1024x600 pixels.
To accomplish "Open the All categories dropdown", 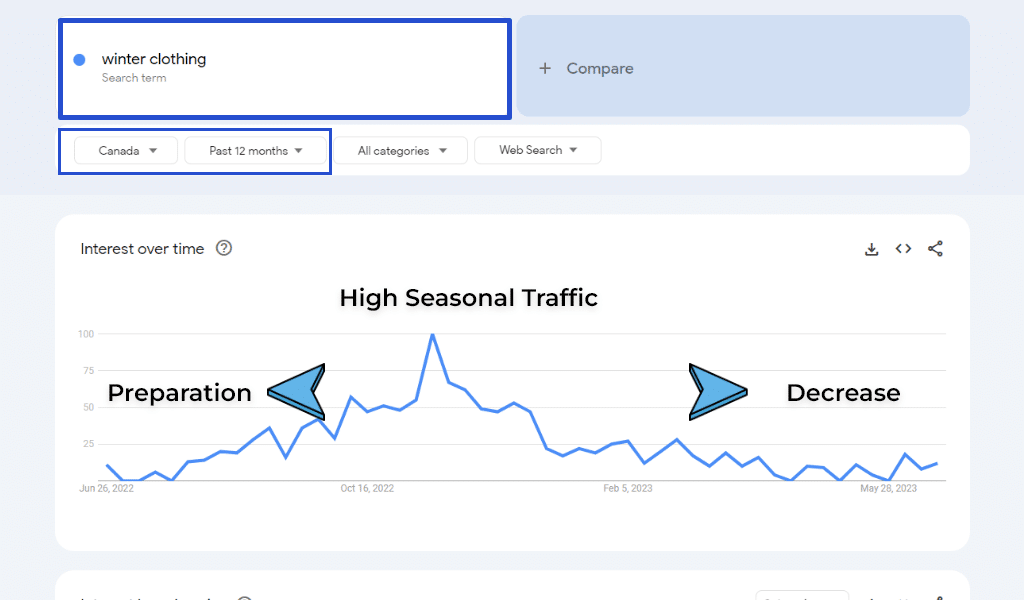I will pos(401,151).
